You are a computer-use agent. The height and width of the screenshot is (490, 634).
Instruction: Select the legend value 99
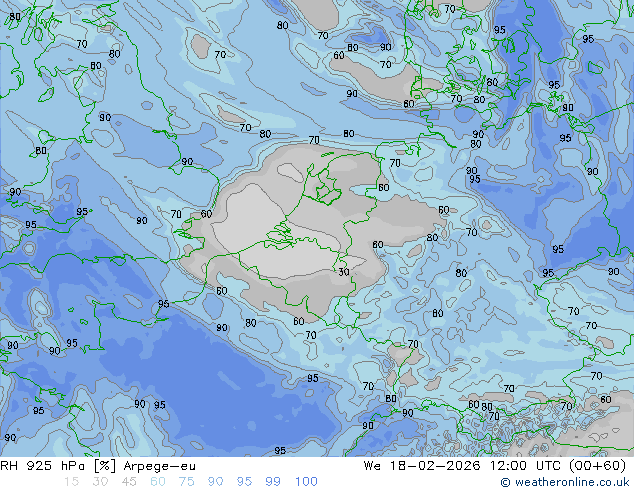pos(273,482)
